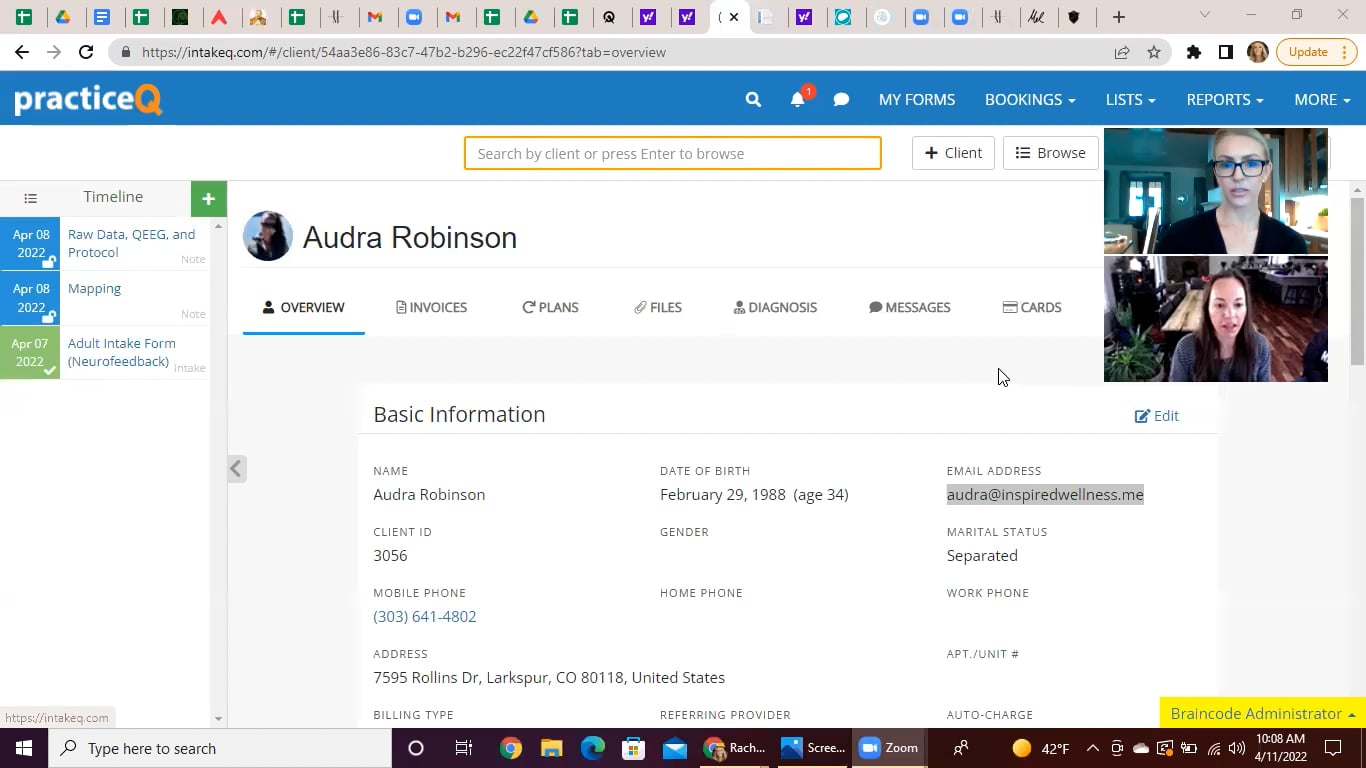
Task: Switch to the INVOICES tab
Action: pyautogui.click(x=431, y=307)
